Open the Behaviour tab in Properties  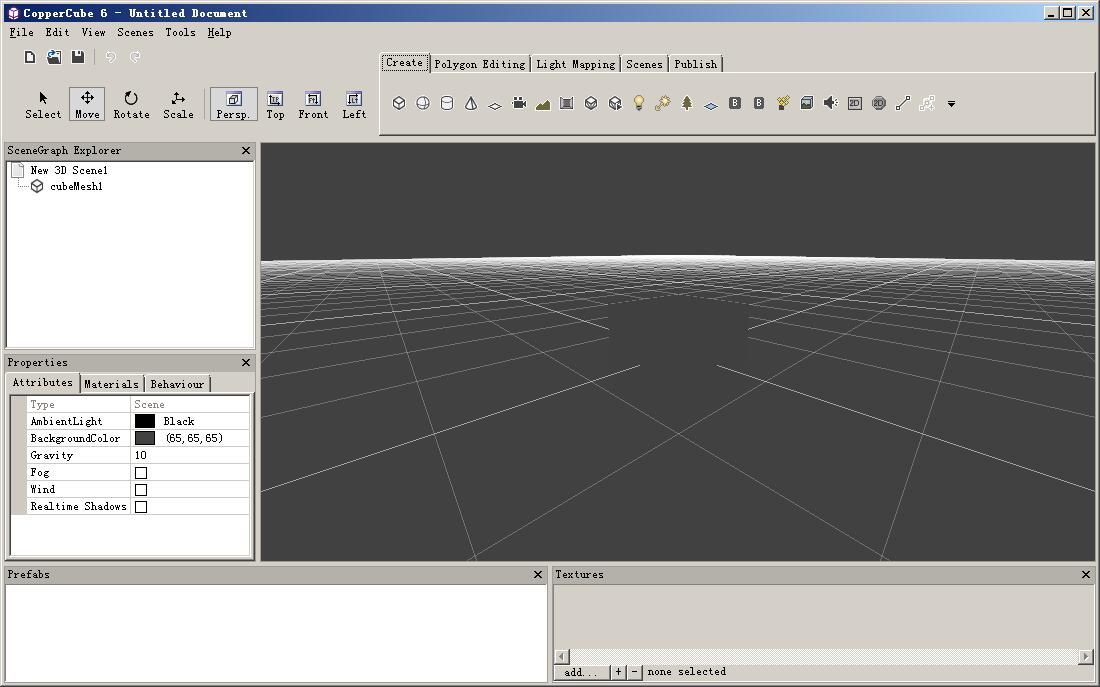click(177, 384)
